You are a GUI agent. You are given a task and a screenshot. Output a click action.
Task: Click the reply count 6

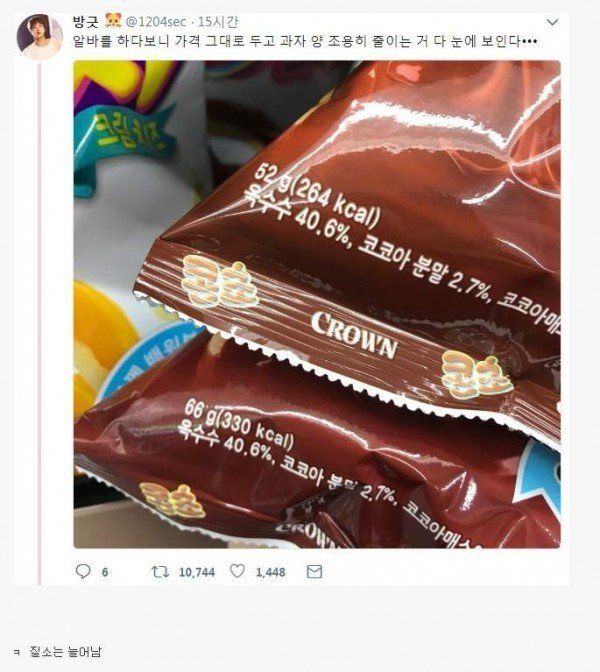[105, 572]
